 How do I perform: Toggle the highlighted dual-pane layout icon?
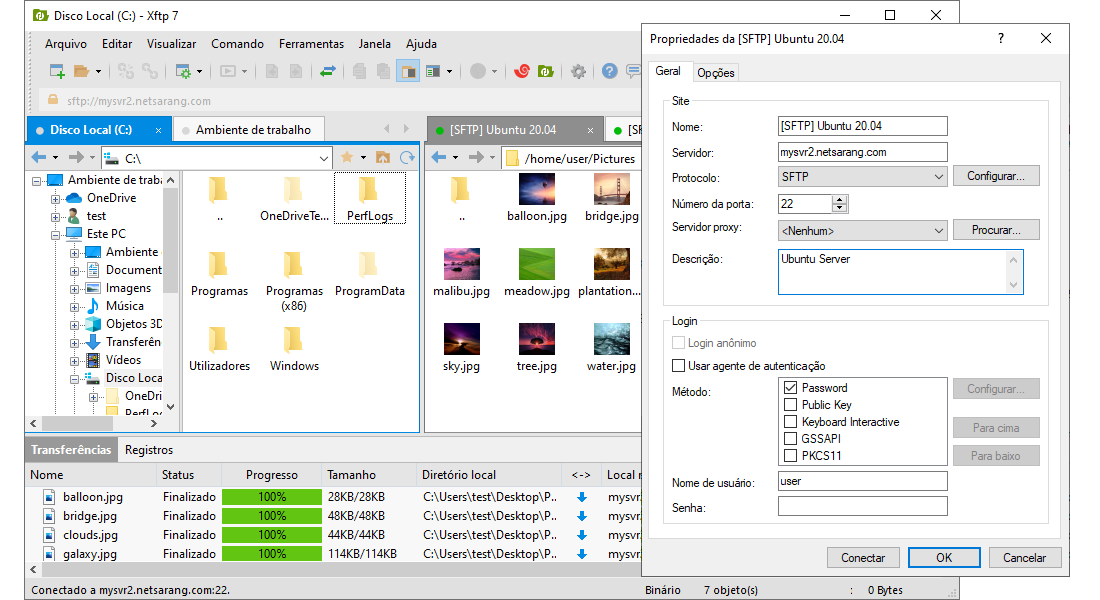point(408,71)
